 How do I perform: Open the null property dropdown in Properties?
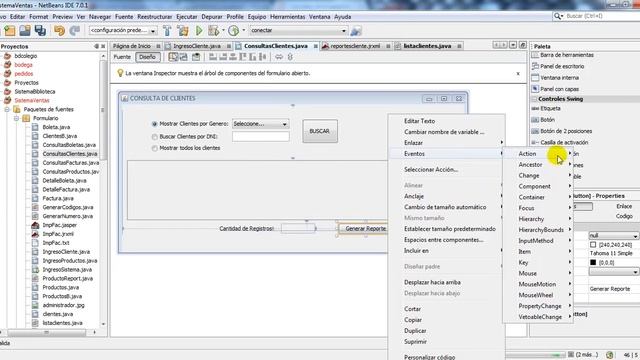[635, 236]
